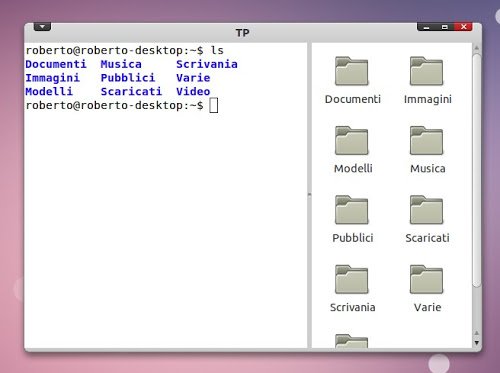Click 'Immagini' in the terminal ls output
This screenshot has width=500, height=373.
click(x=53, y=78)
